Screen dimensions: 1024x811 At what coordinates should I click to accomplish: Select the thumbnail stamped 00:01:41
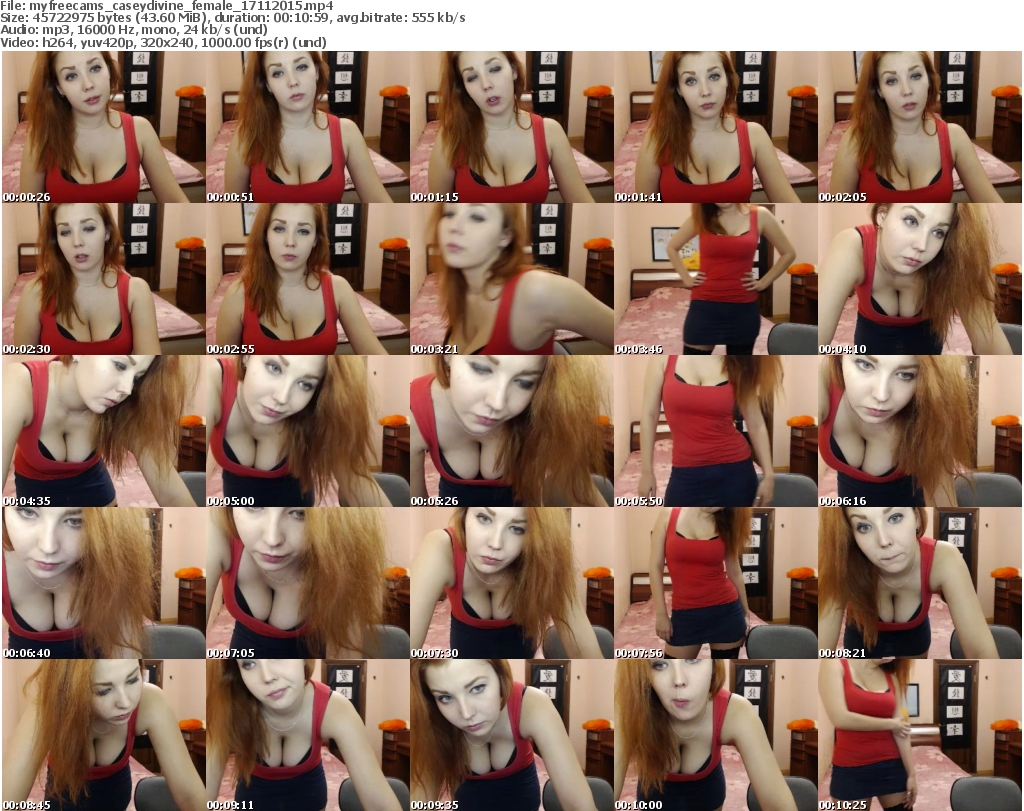[x=716, y=127]
